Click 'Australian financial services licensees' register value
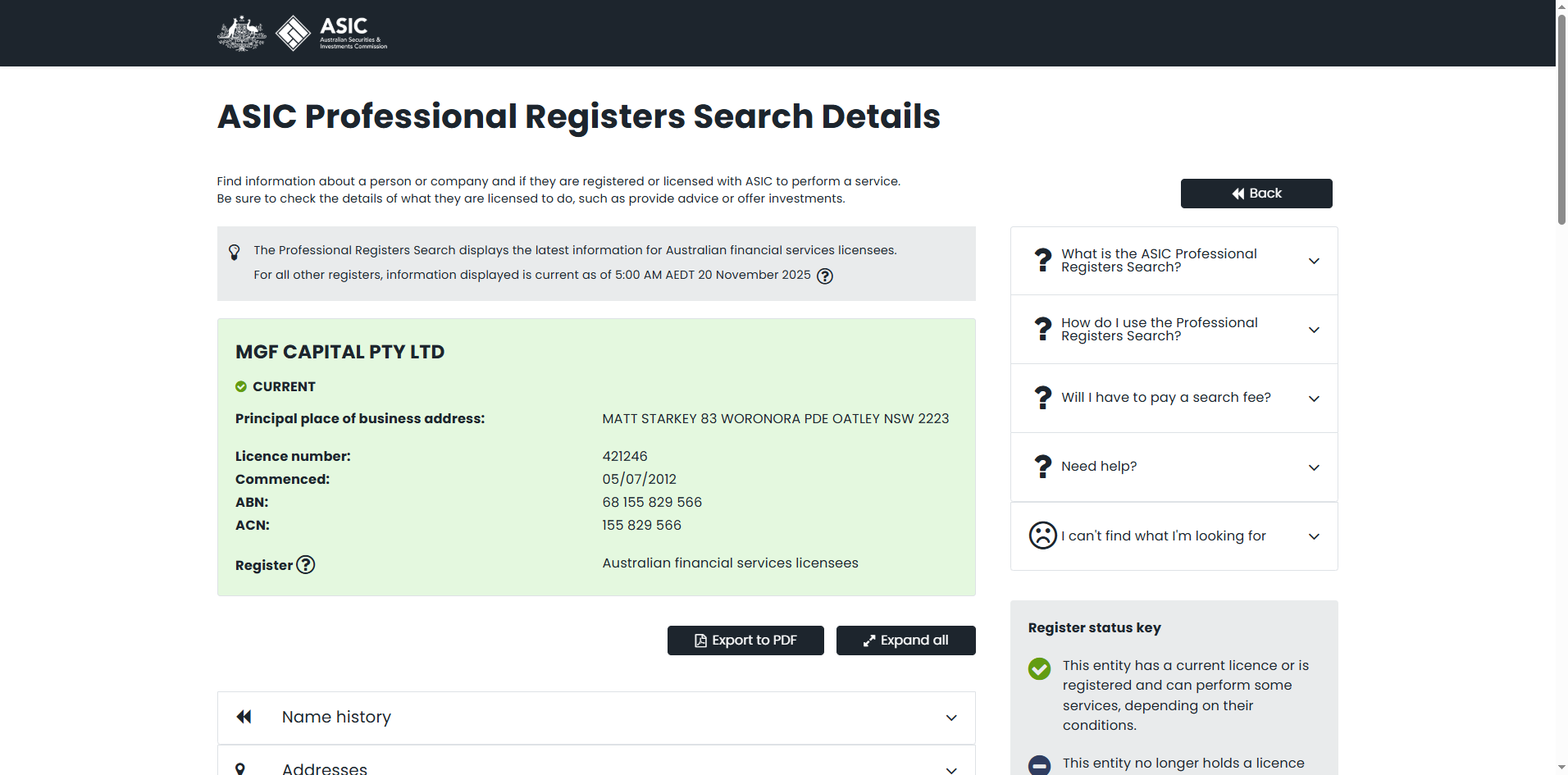The height and width of the screenshot is (775, 1568). 730,563
